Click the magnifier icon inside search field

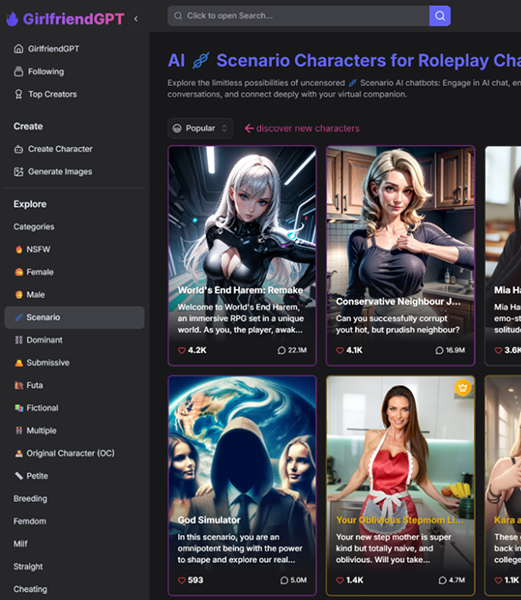(x=178, y=16)
